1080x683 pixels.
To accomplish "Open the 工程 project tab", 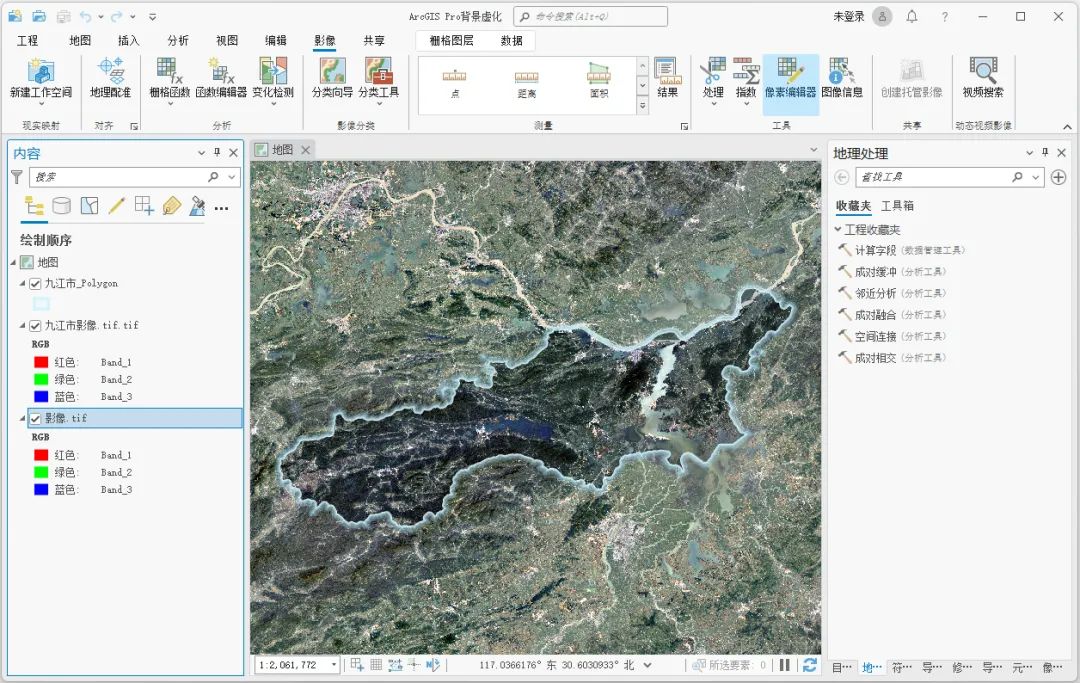I will (28, 41).
